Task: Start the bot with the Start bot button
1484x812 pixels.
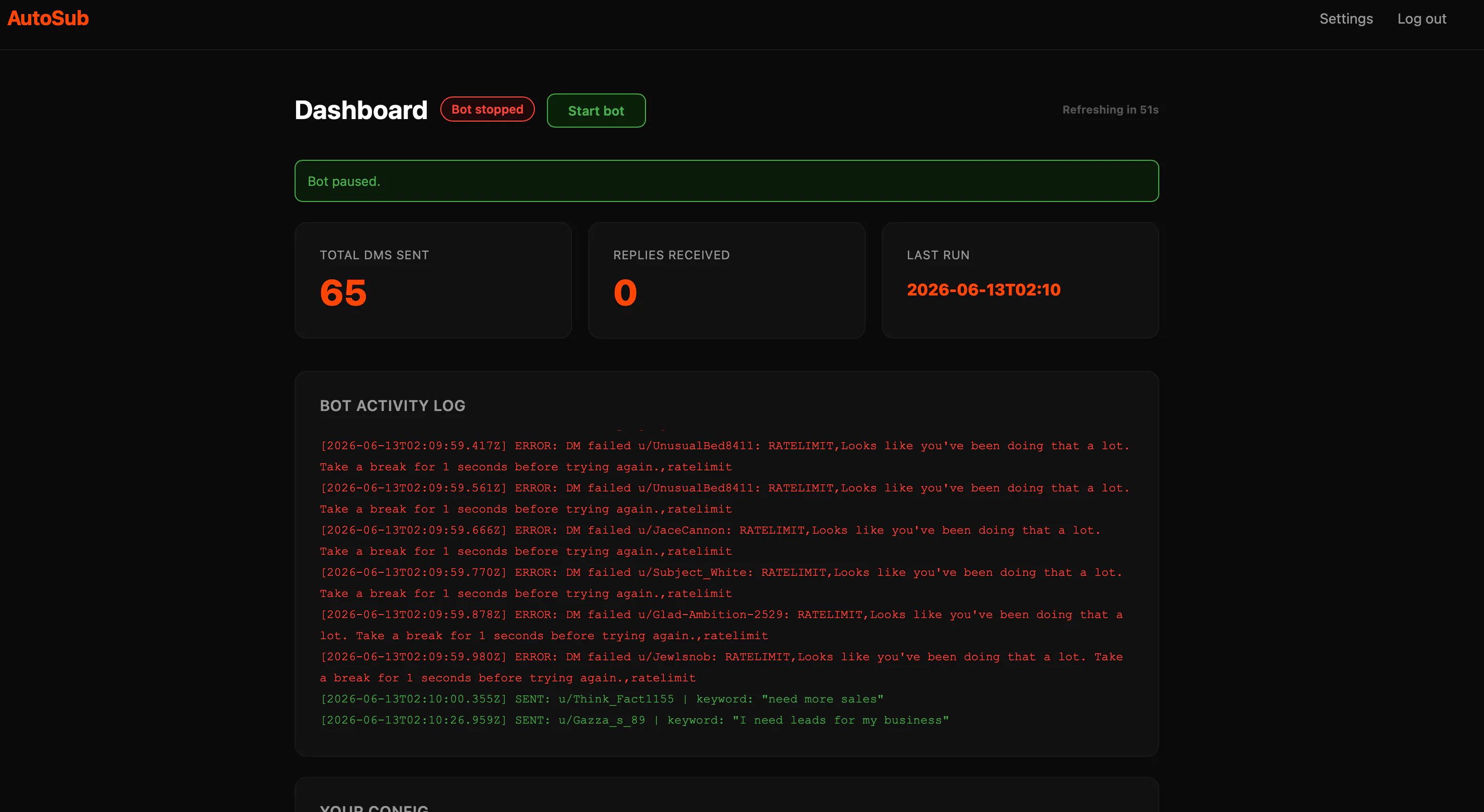Action: tap(596, 111)
